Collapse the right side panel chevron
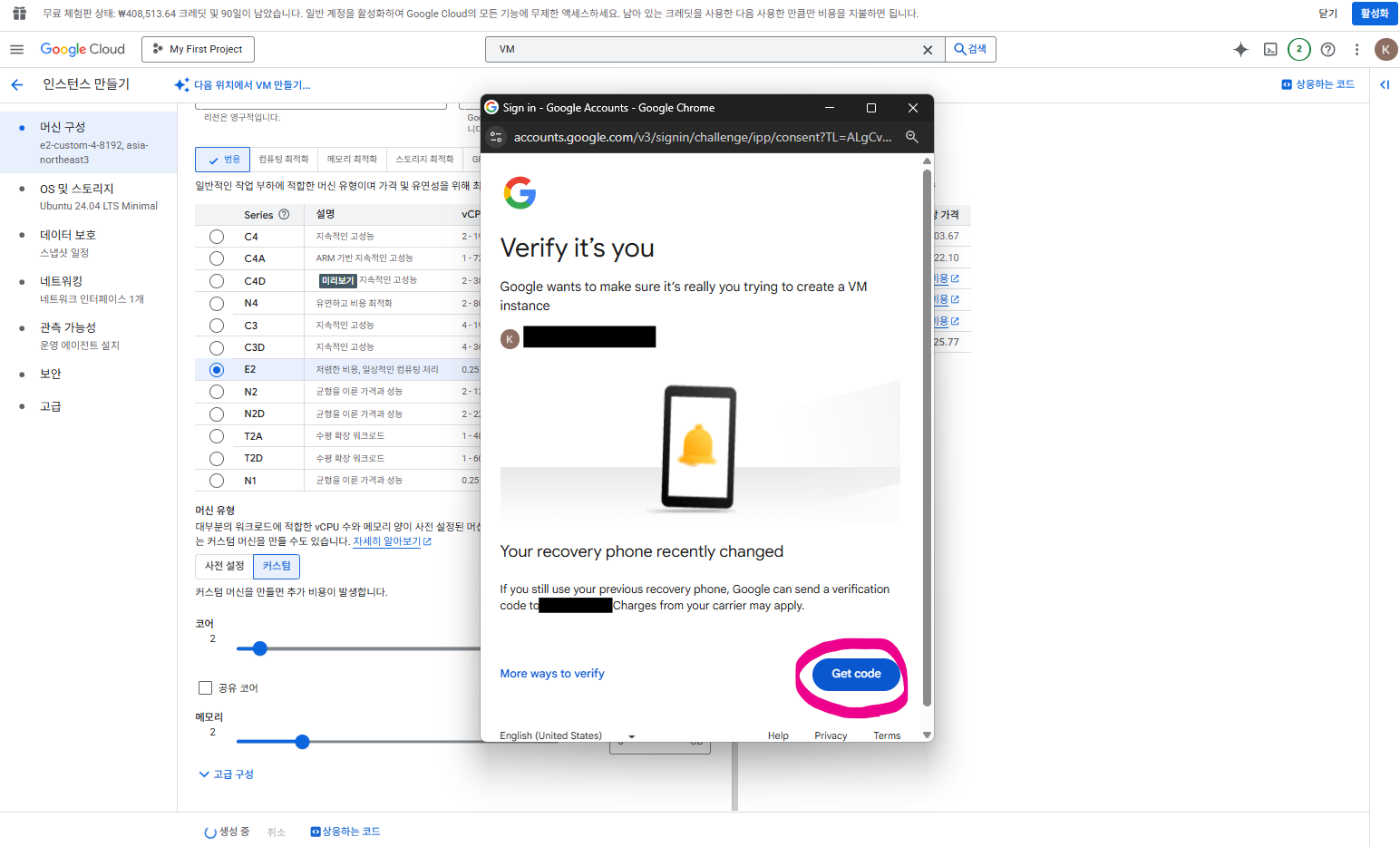Screen dimensions: 1400x847 click(1385, 84)
